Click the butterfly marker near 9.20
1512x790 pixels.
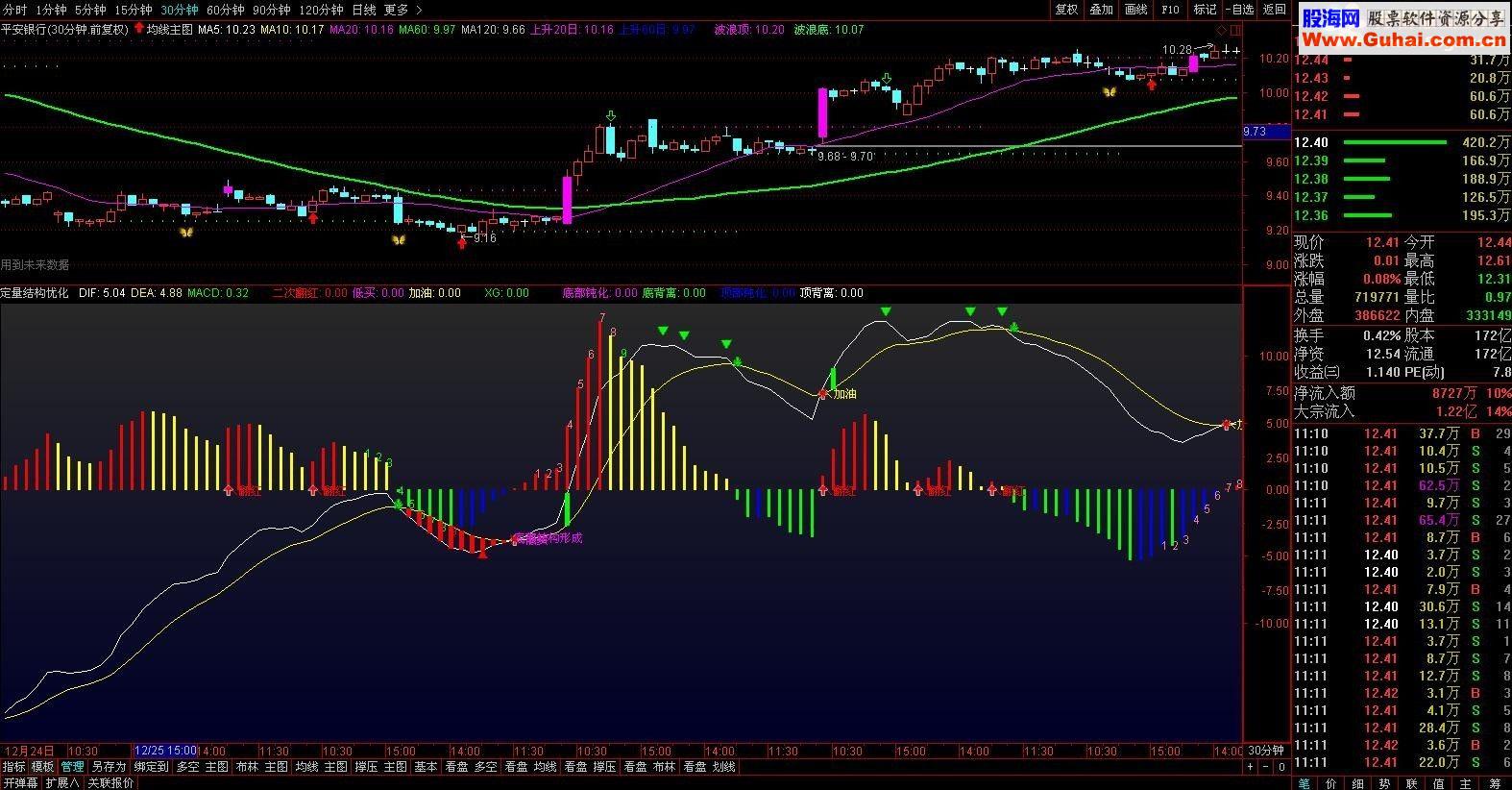point(186,232)
